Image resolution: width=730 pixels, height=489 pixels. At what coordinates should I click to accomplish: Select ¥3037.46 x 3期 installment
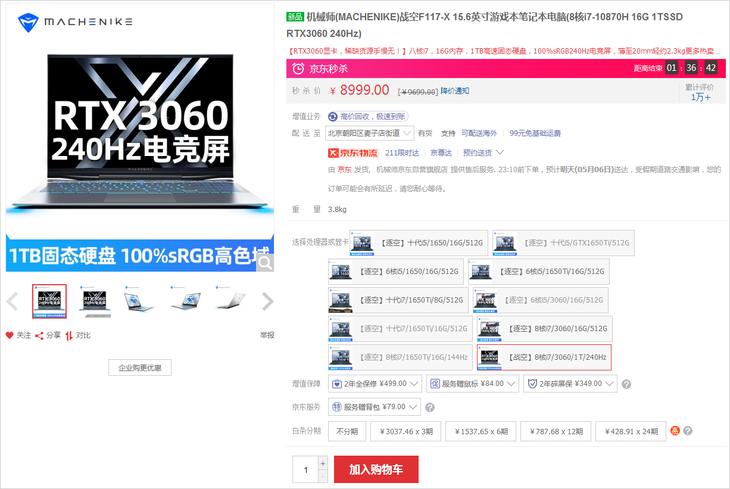point(406,431)
